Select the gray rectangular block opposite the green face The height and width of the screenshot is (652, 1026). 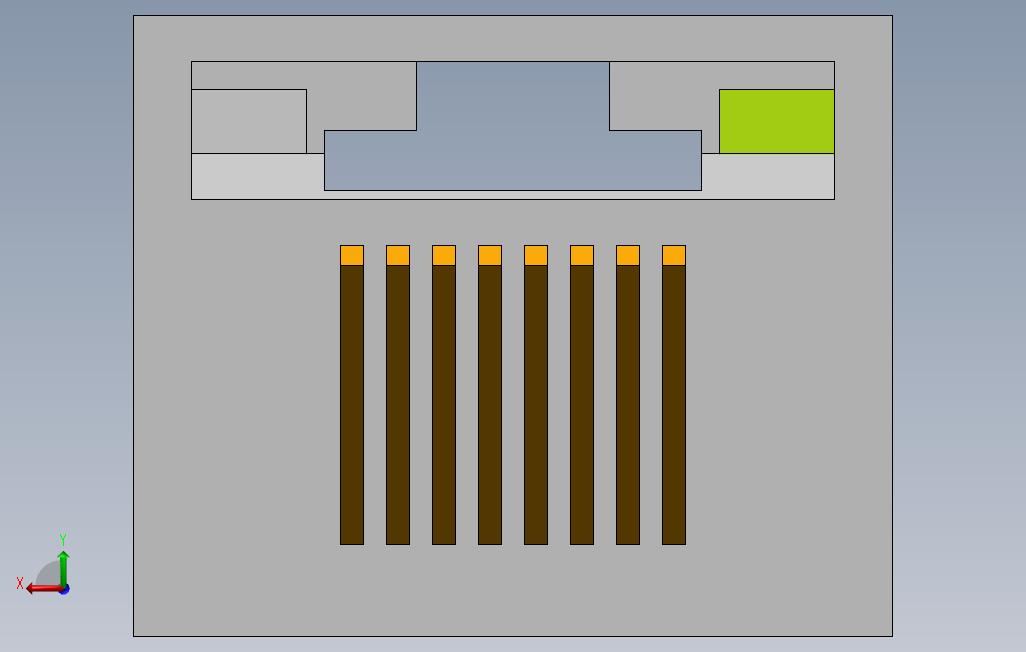pos(249,121)
